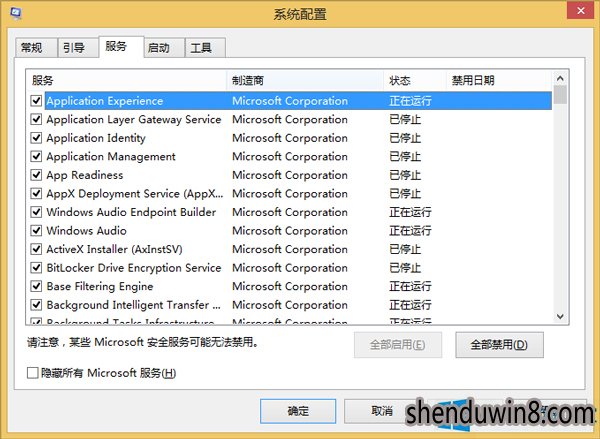The width and height of the screenshot is (600, 439).
Task: Select Application Layer Gateway Service row
Action: [x=298, y=119]
